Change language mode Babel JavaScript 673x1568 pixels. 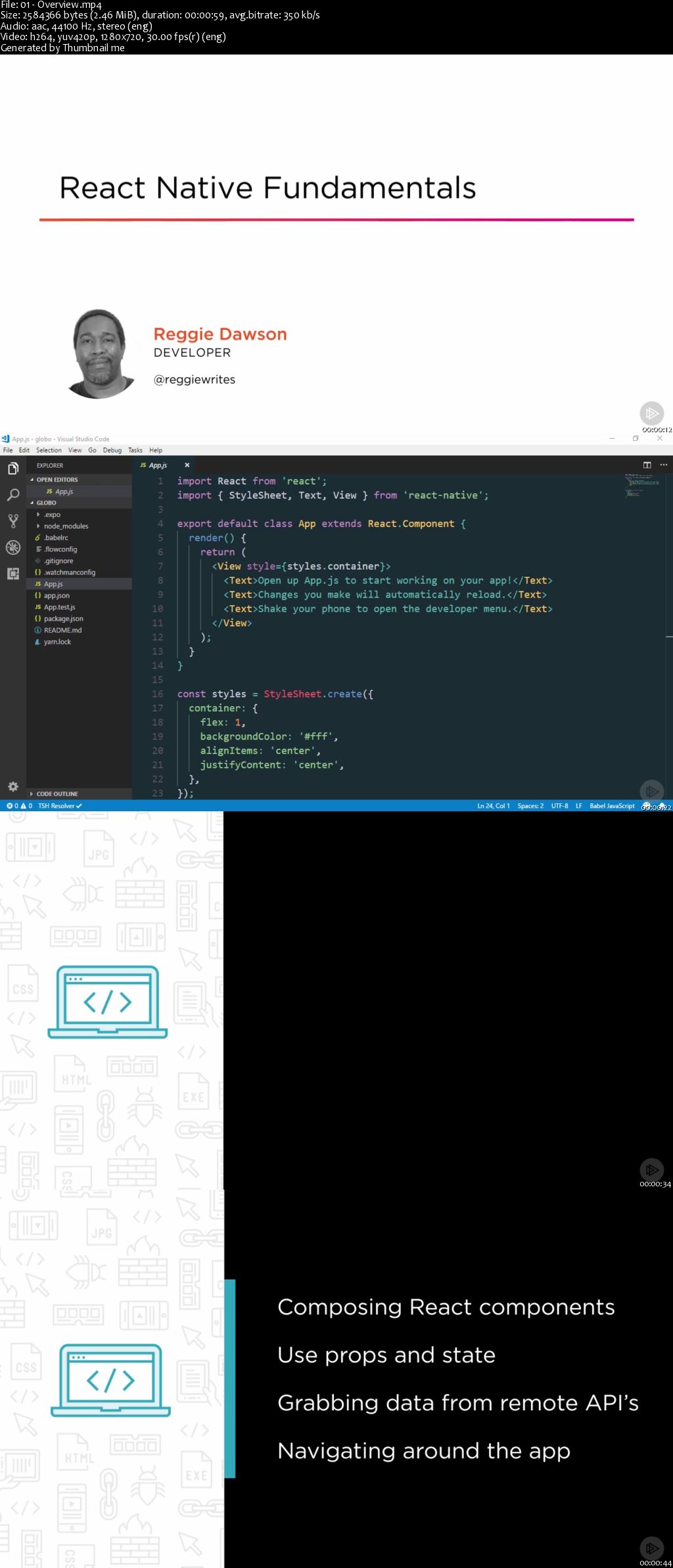(x=612, y=805)
